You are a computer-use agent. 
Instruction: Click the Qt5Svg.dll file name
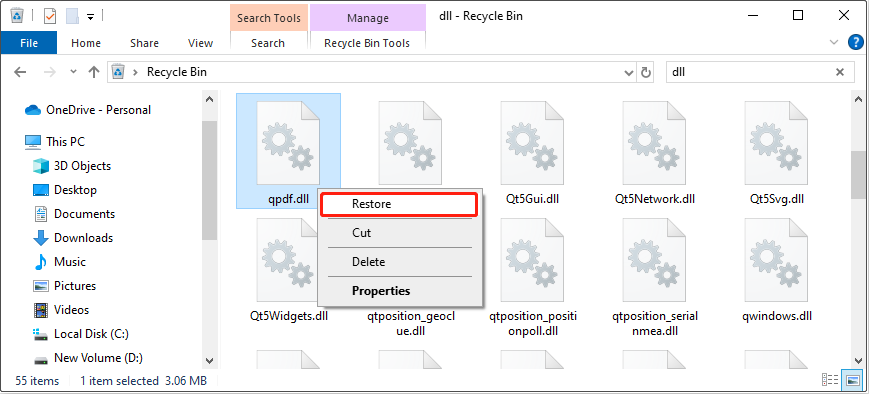[x=776, y=198]
